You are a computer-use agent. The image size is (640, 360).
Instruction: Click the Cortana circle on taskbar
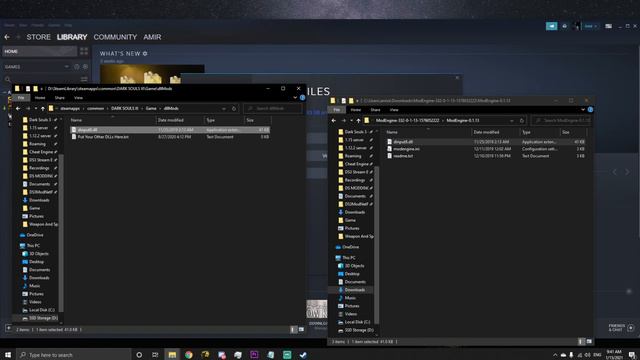[139, 355]
